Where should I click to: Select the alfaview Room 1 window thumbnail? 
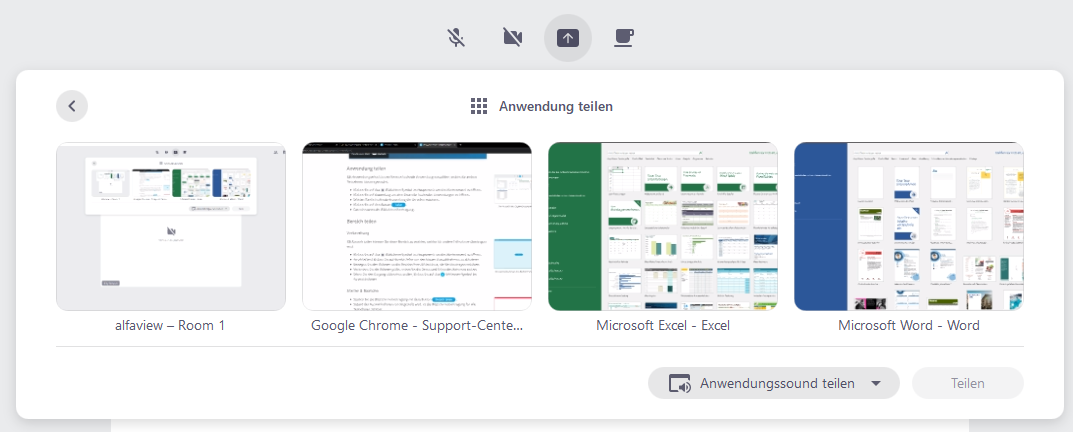pyautogui.click(x=171, y=226)
